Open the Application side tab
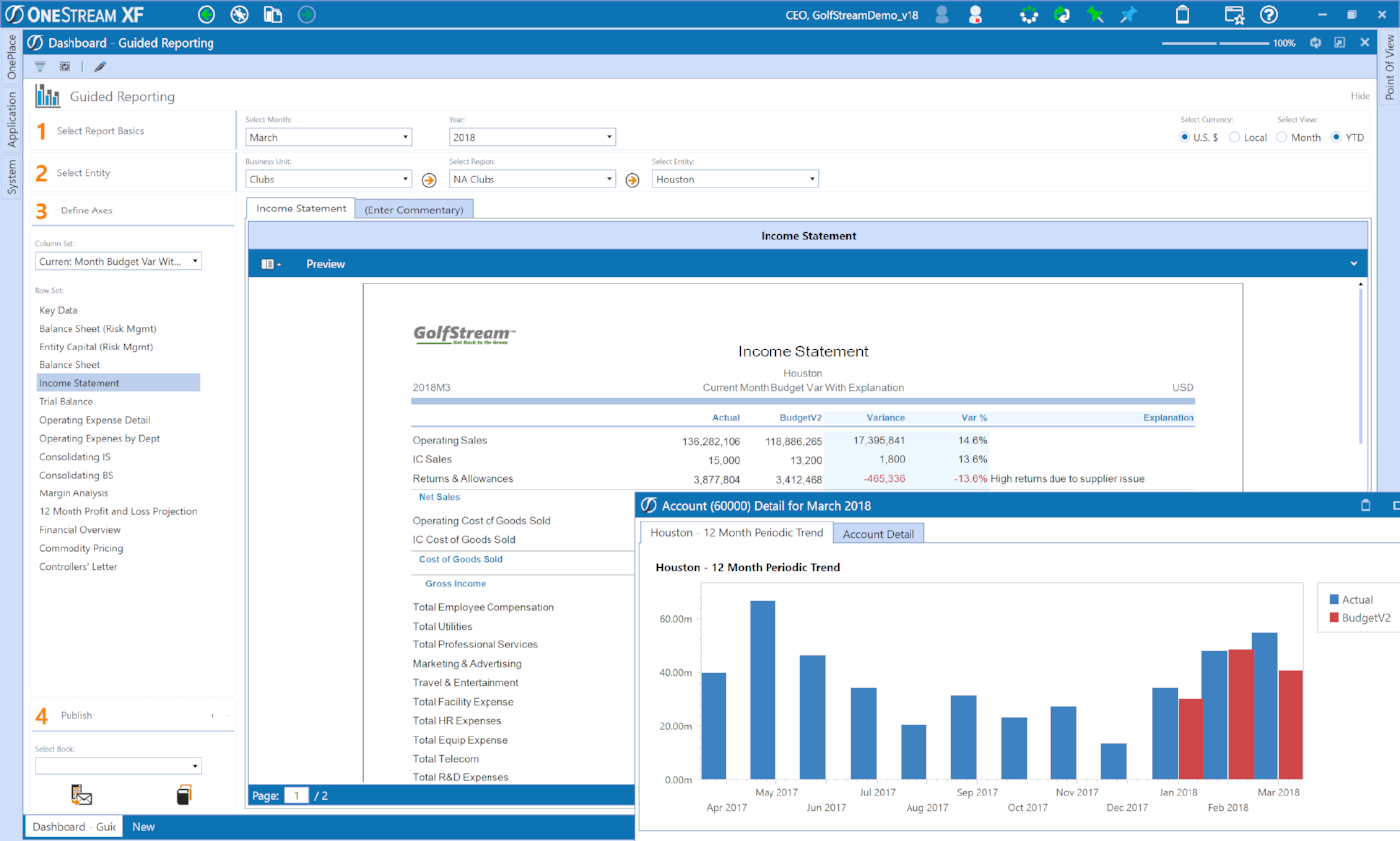 tap(12, 120)
